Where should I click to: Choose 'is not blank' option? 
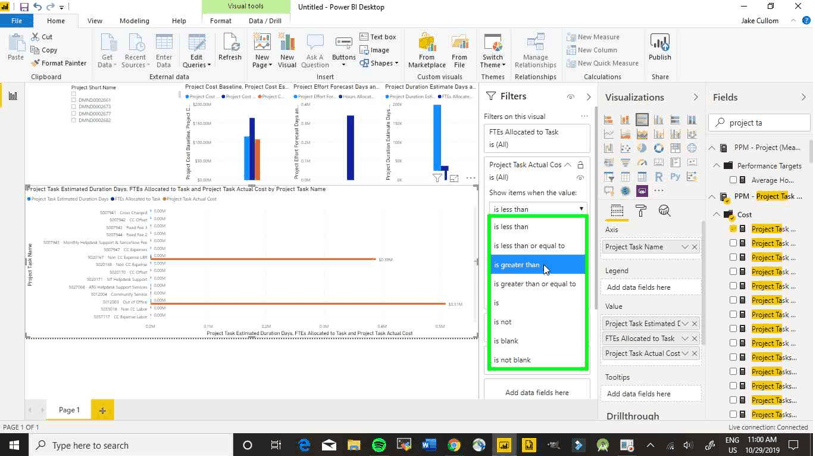(x=538, y=360)
